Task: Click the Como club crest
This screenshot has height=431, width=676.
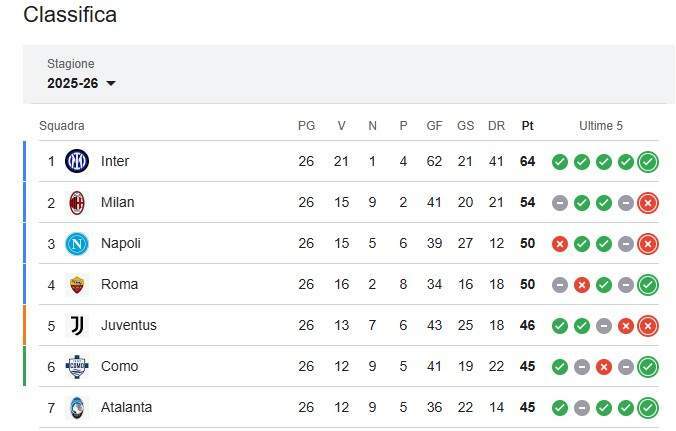Action: click(x=77, y=366)
